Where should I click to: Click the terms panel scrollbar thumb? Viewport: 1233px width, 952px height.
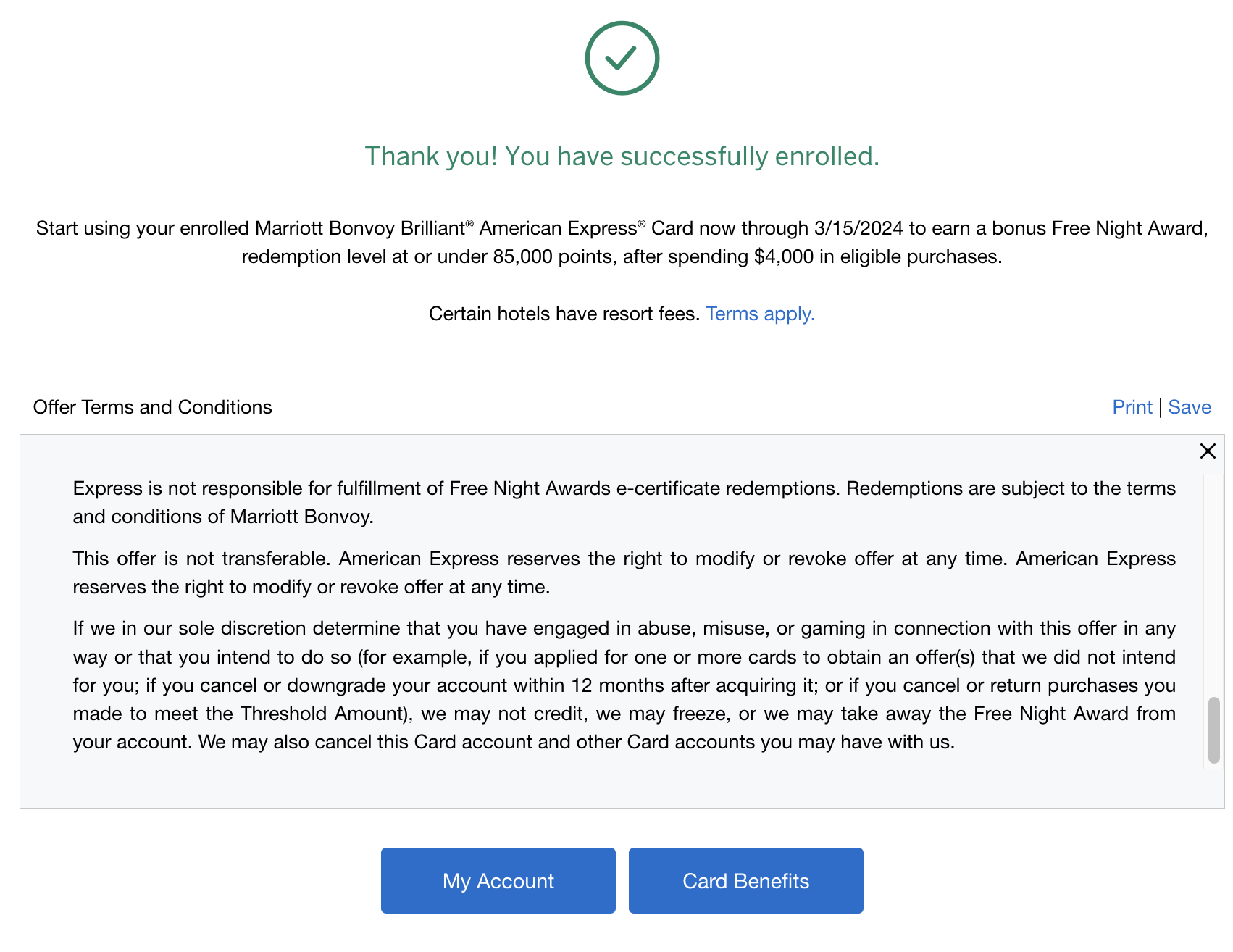(1213, 730)
